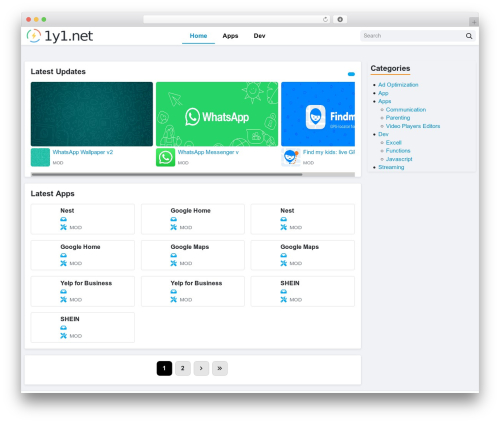500x423 pixels.
Task: Reload page using browser refresh icon
Action: click(x=325, y=19)
